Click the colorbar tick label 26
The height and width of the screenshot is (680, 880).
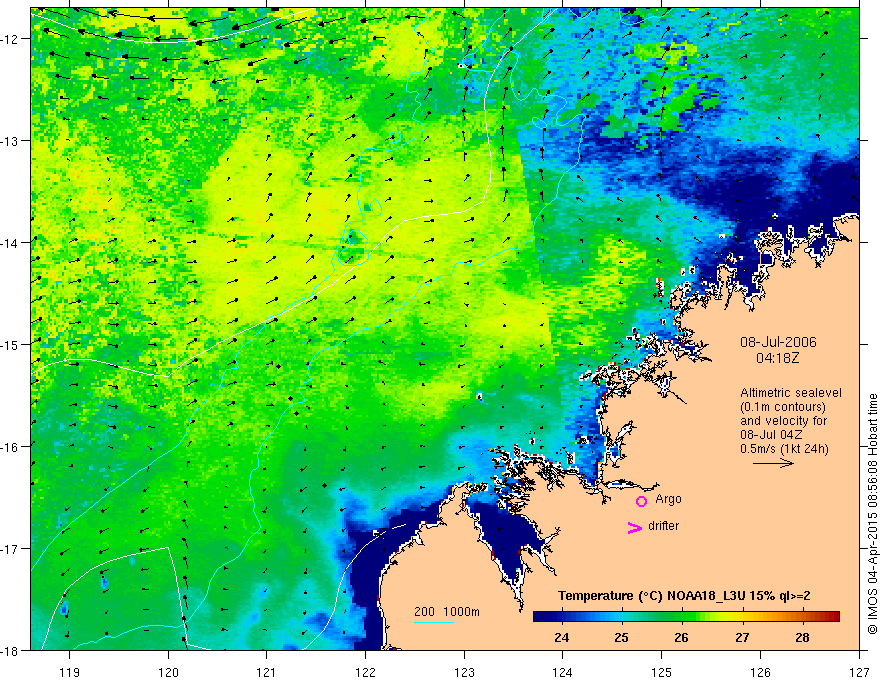point(681,638)
